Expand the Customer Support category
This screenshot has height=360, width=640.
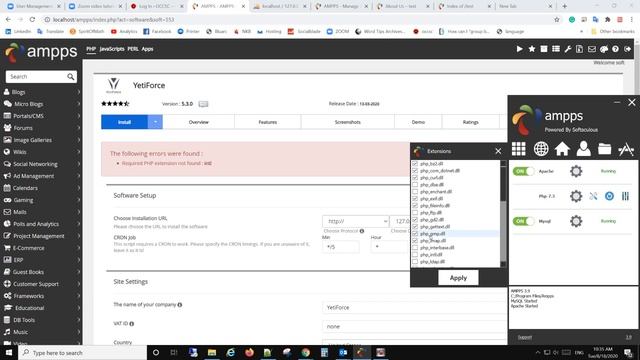click(x=41, y=284)
